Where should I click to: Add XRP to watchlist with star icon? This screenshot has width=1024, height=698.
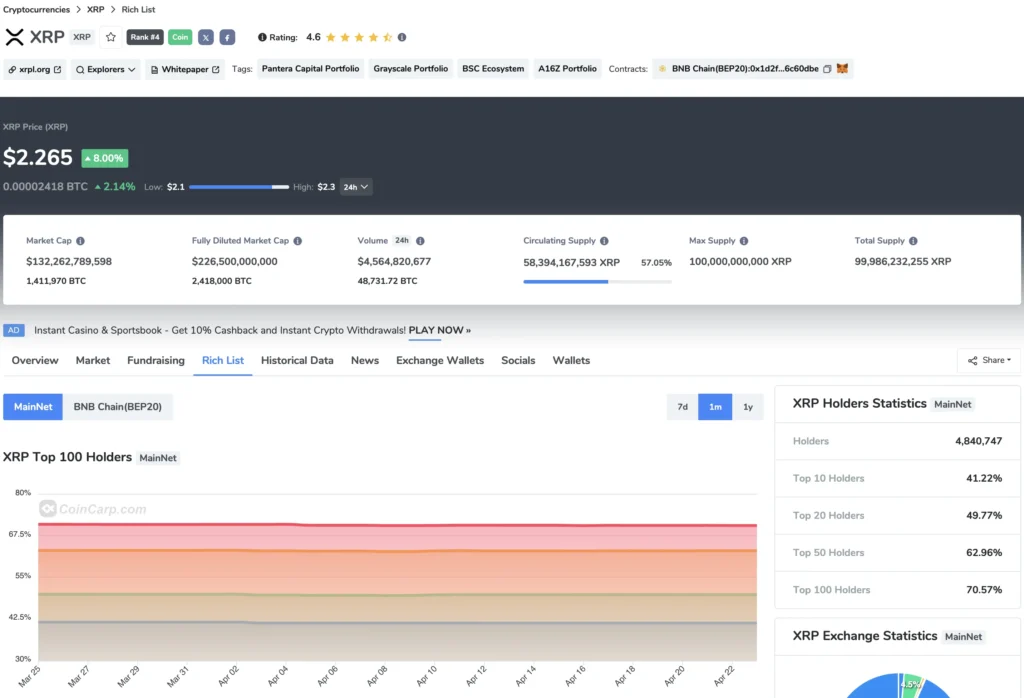coord(111,37)
